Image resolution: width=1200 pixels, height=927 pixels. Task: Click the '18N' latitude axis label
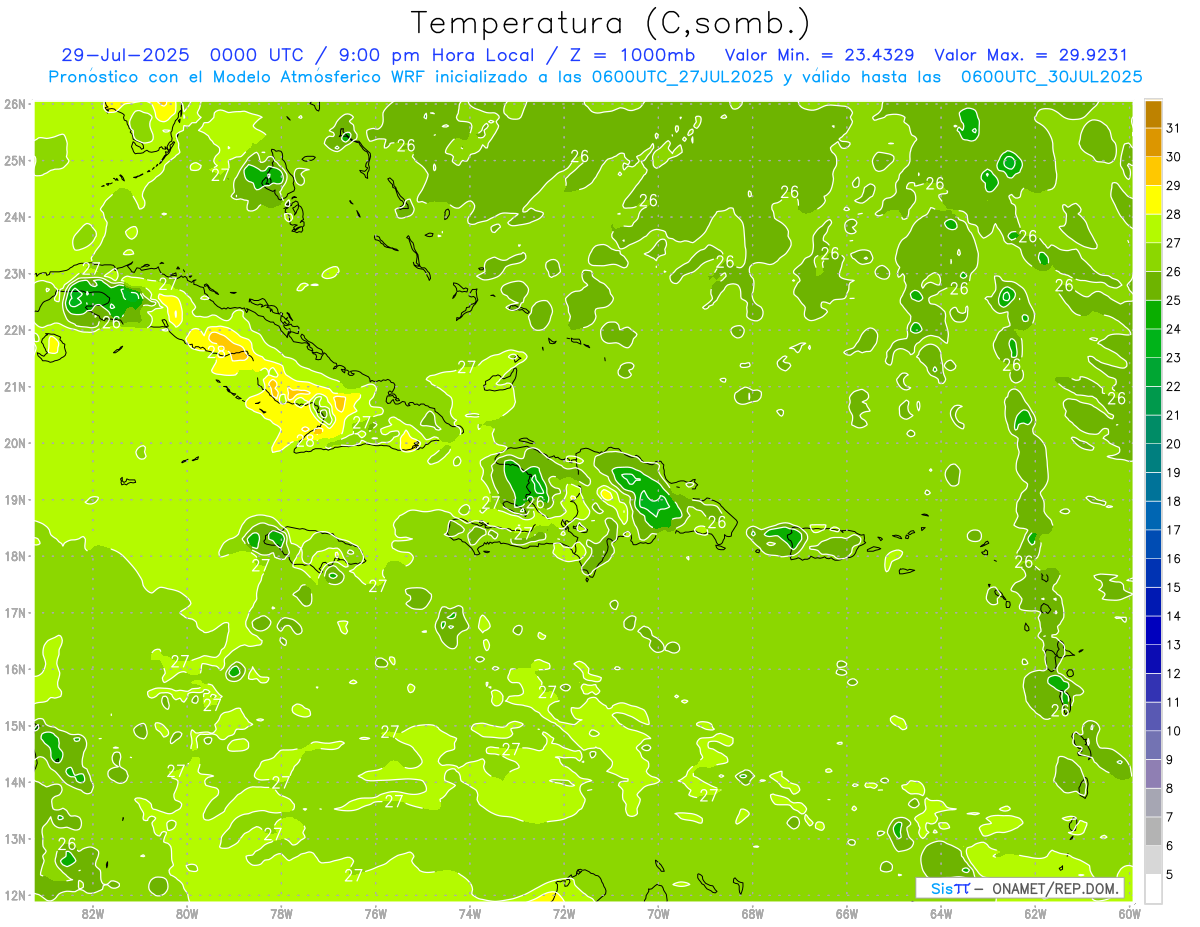pos(15,556)
